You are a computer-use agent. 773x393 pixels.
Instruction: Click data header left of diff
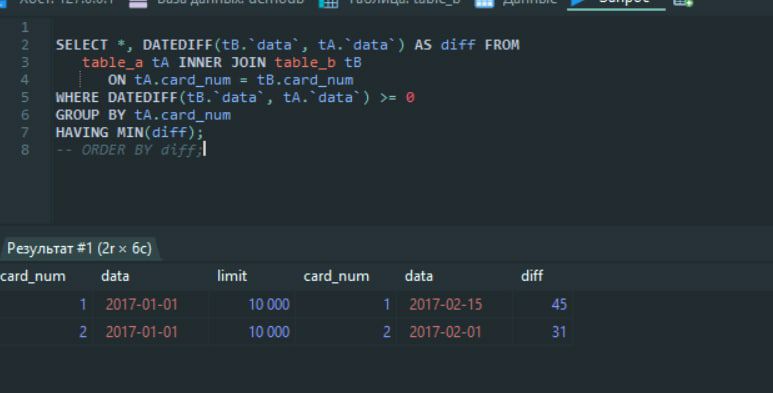point(419,276)
